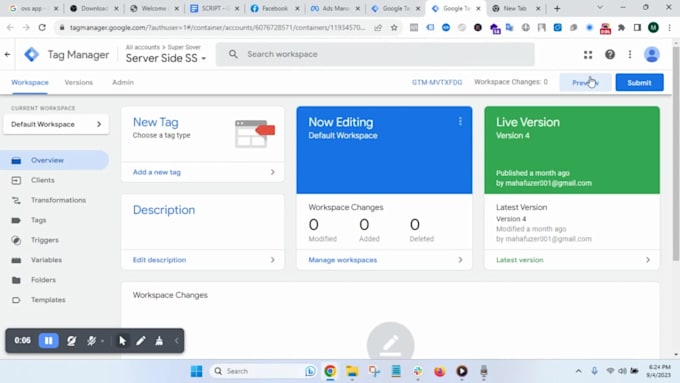
Task: Open the Google account avatar
Action: (x=651, y=55)
